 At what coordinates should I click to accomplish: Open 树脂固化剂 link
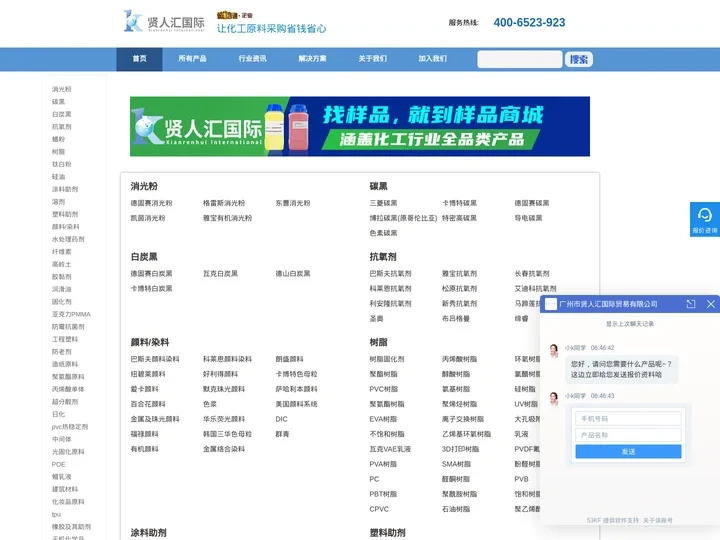(x=387, y=359)
